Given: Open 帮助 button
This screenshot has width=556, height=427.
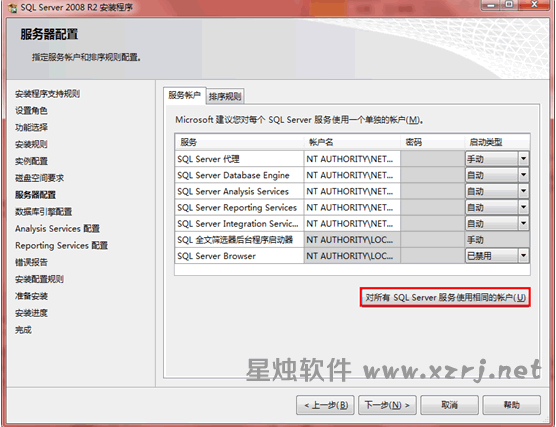Looking at the screenshot, I should point(511,405).
